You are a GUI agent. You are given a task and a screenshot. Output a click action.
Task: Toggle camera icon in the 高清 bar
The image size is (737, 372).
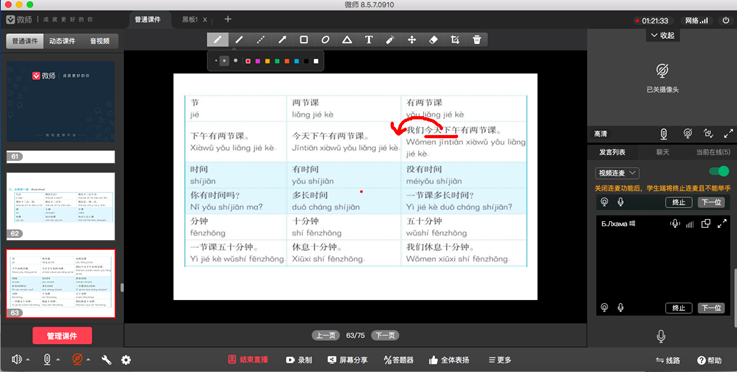(x=687, y=134)
